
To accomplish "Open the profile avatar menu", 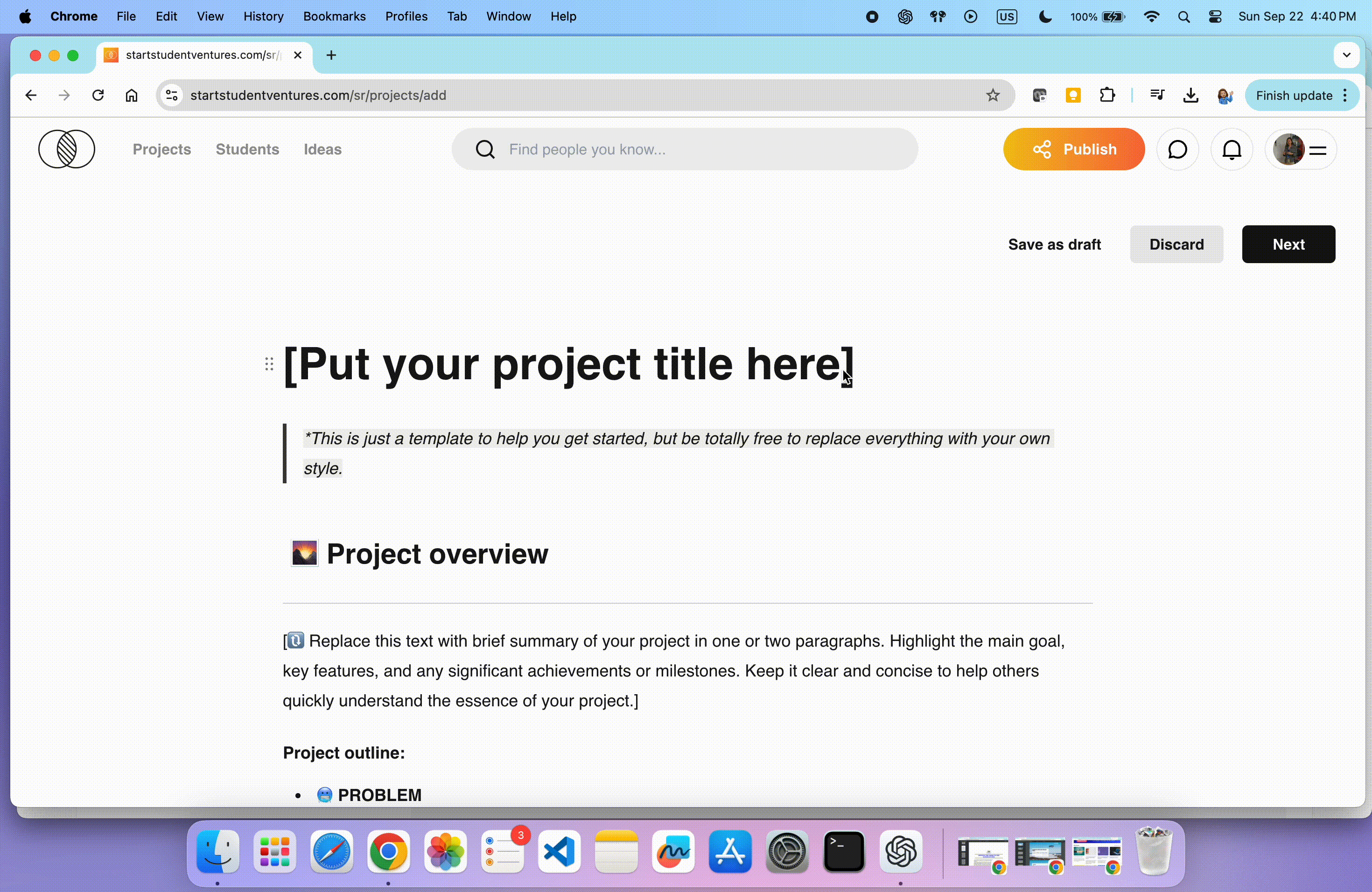I will click(x=1301, y=149).
